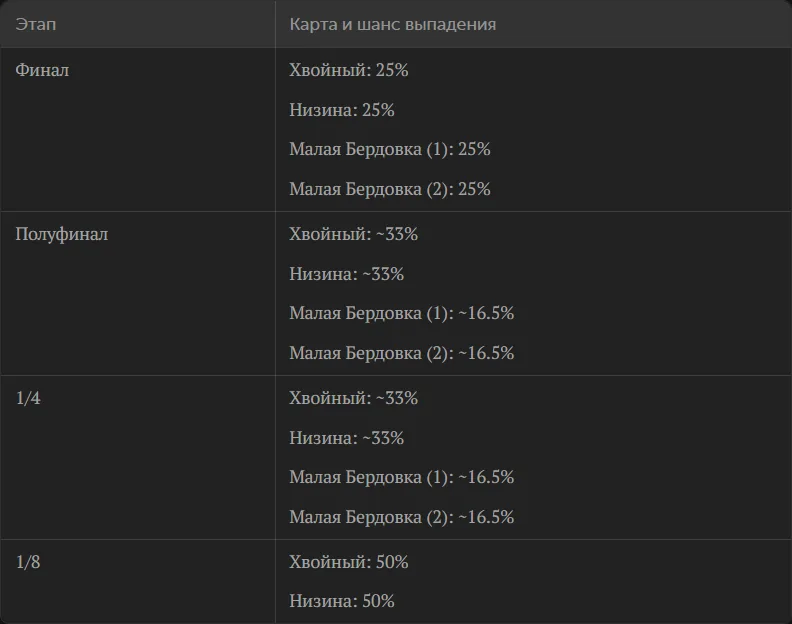Select the Финал stage cell
This screenshot has height=624, width=792.
[137, 129]
